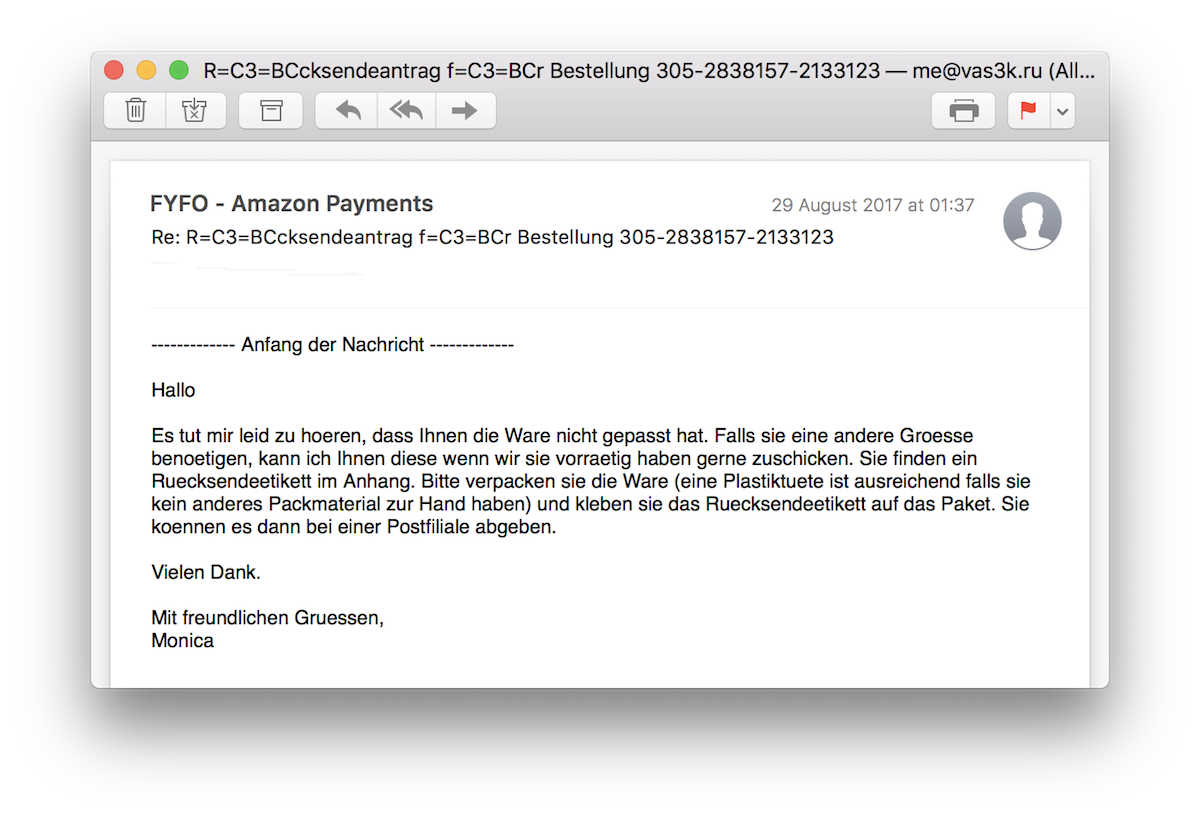Close the email window
Image resolution: width=1200 pixels, height=818 pixels.
tap(114, 71)
